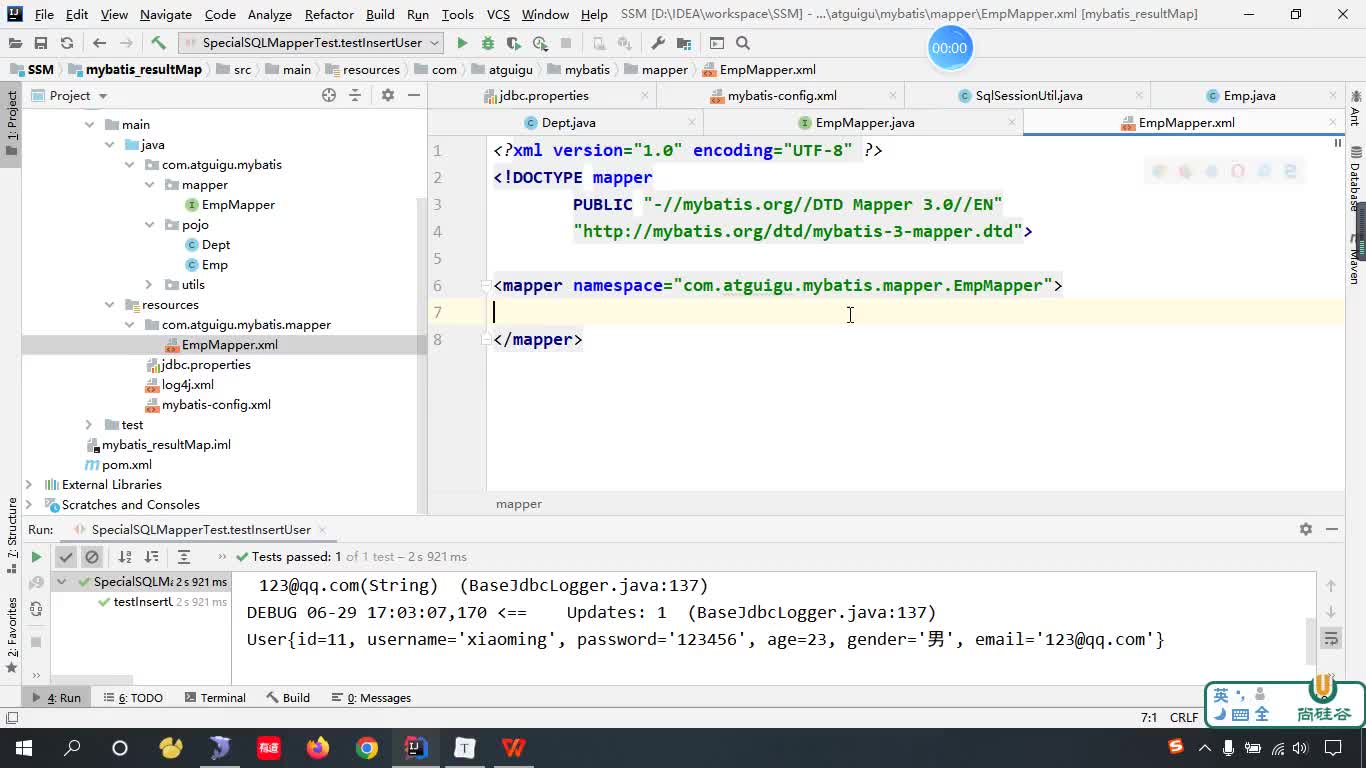Close the jdbc.properties tab
The width and height of the screenshot is (1366, 768).
coord(645,96)
